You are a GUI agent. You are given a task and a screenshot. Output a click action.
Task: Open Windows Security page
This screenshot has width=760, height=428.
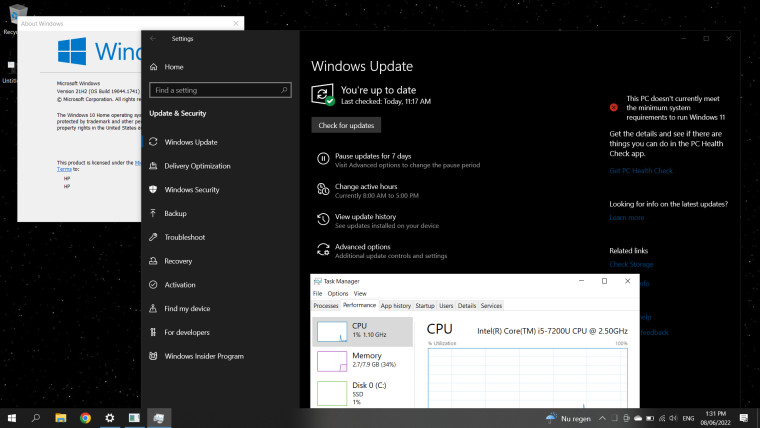(x=191, y=190)
